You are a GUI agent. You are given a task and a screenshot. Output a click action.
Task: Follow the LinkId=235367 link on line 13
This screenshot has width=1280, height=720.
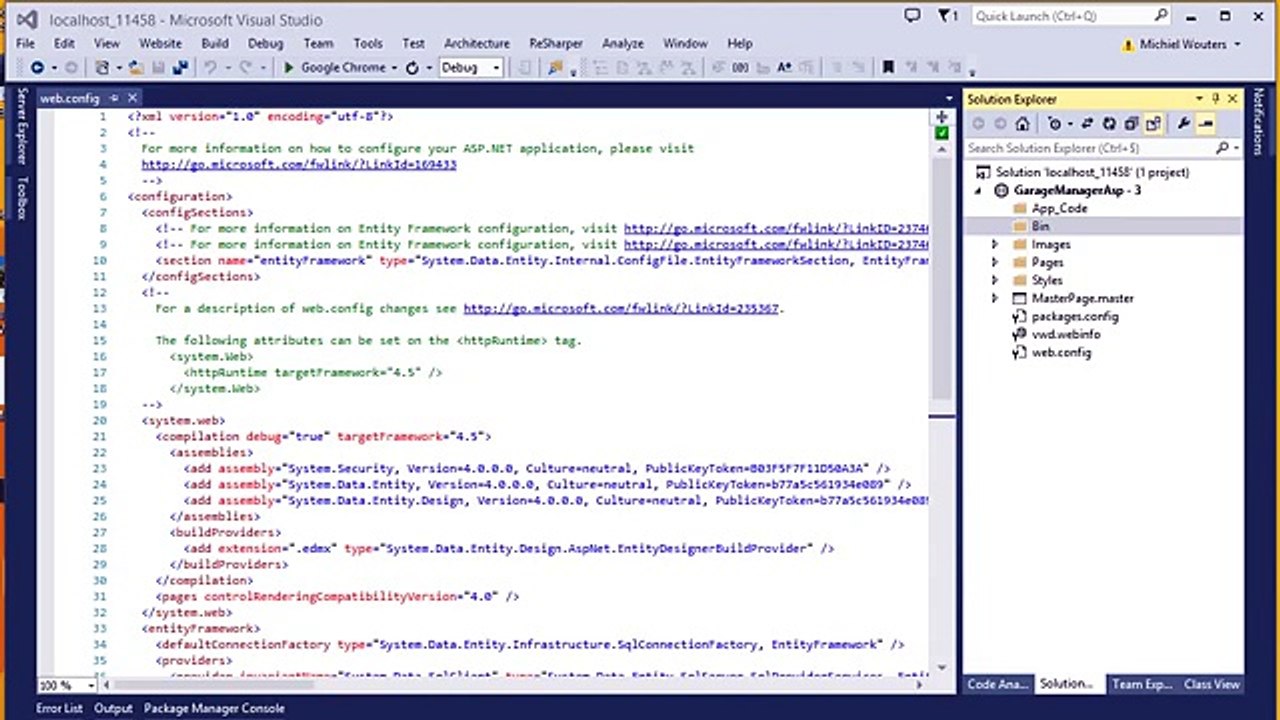point(620,308)
